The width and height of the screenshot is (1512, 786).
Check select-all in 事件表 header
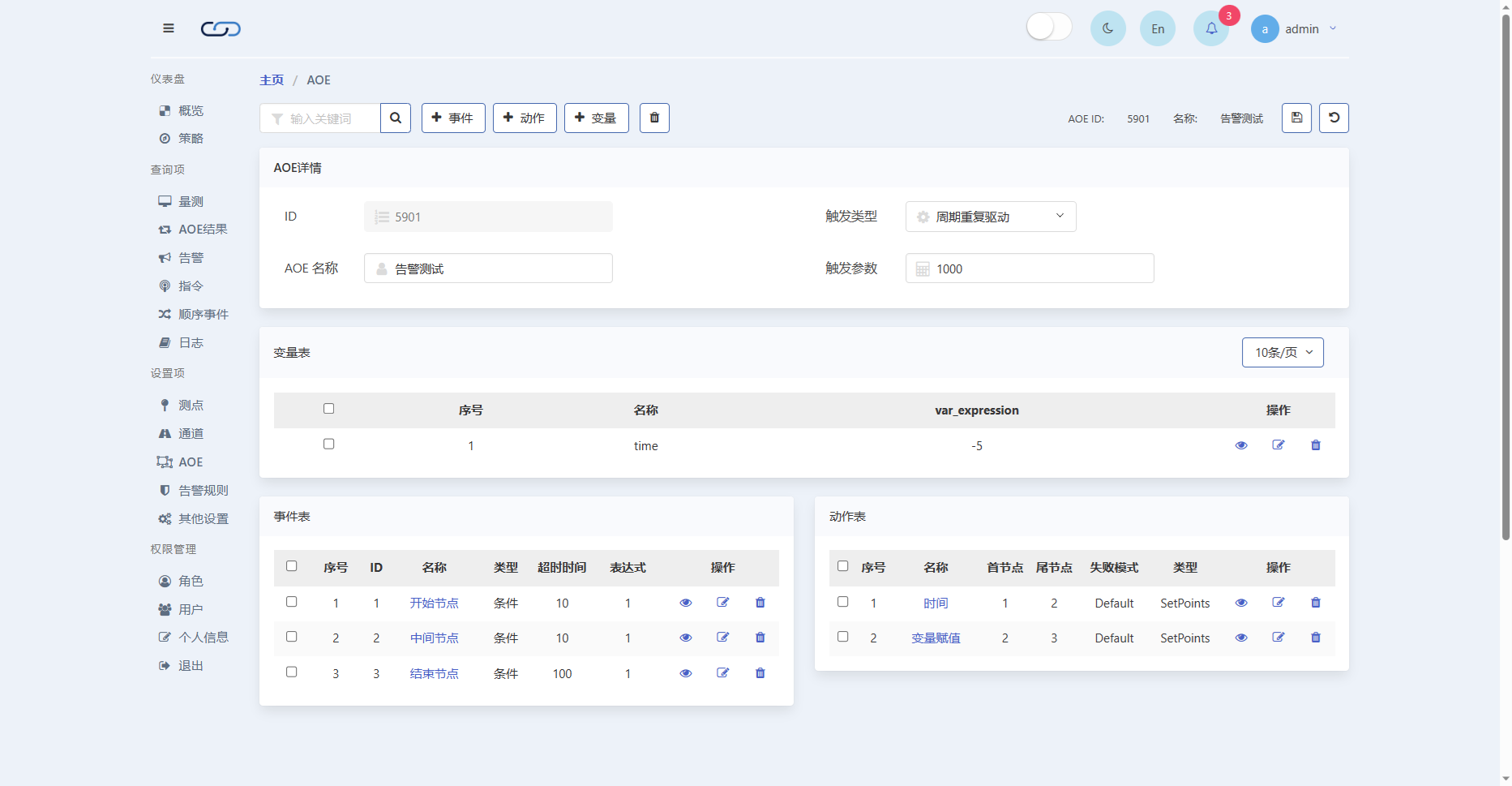click(x=292, y=566)
